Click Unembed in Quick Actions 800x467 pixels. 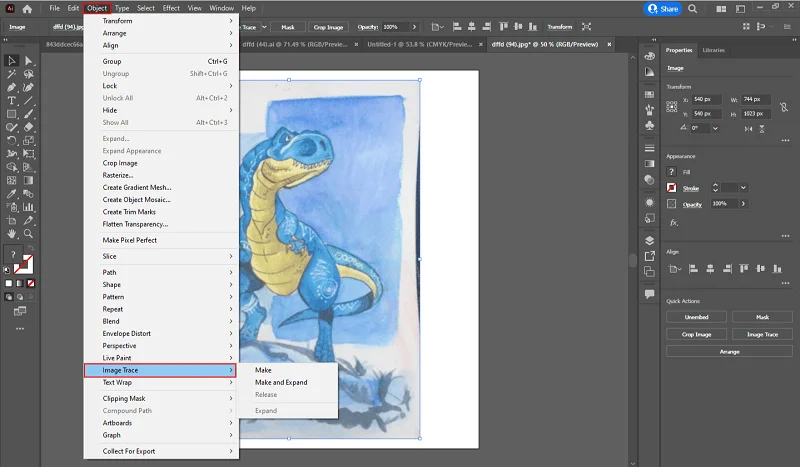click(x=696, y=317)
